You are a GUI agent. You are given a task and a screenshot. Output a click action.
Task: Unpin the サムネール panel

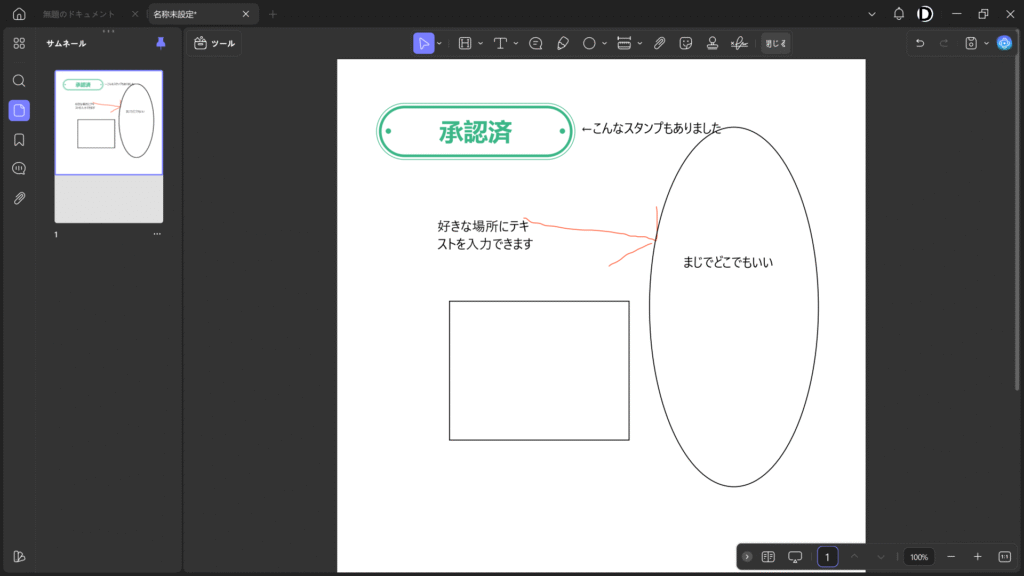[161, 43]
